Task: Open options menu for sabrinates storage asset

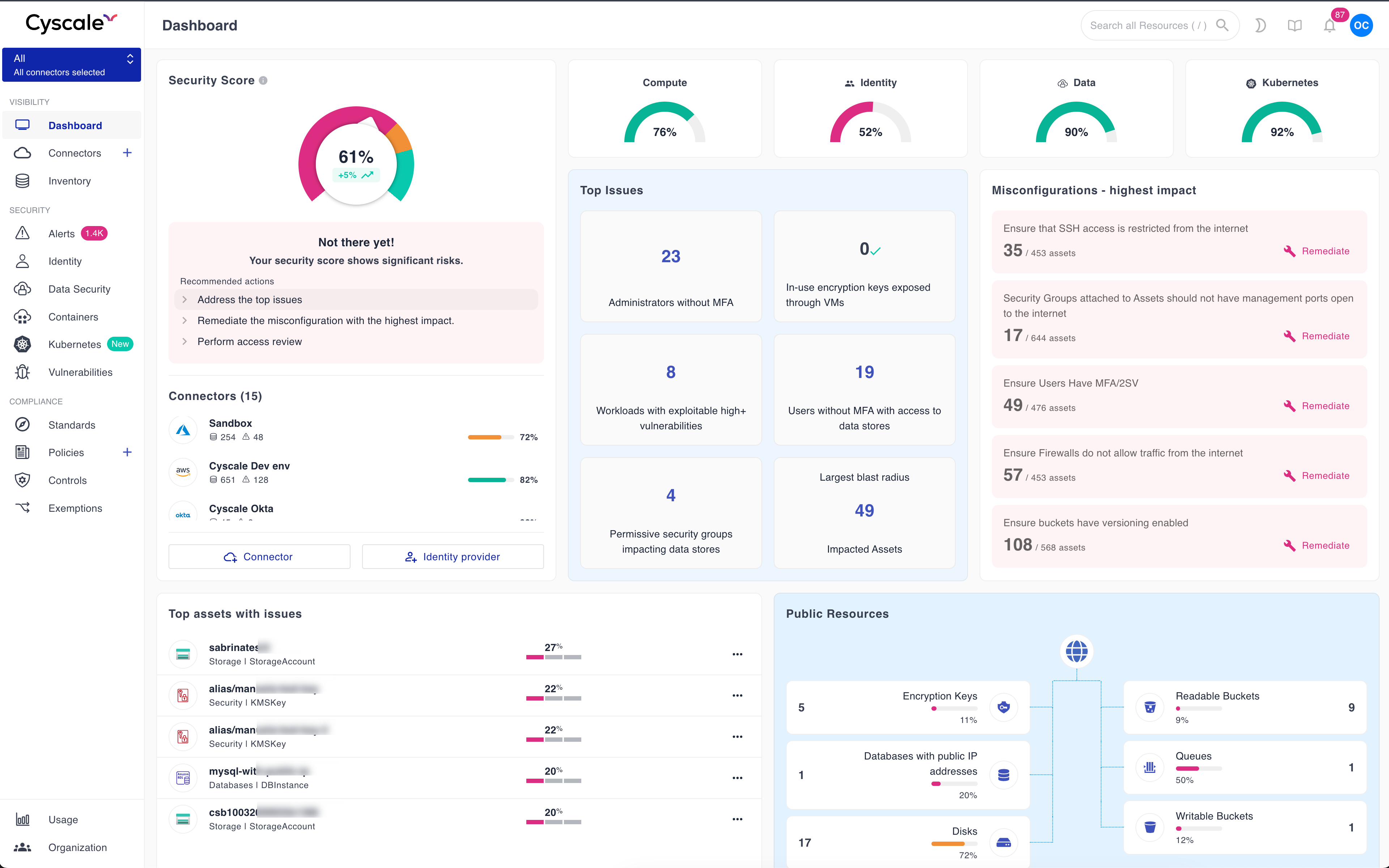Action: 737,654
